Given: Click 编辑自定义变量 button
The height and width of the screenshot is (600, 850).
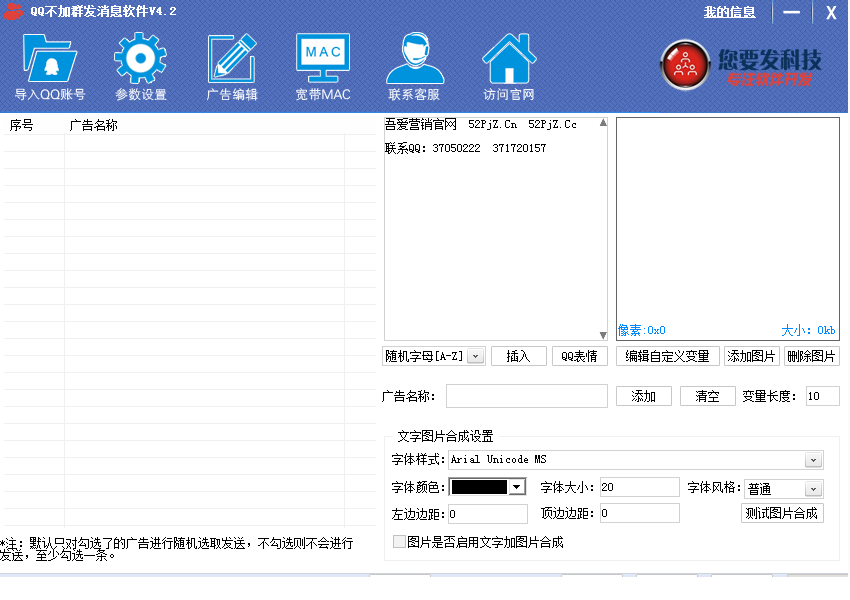Looking at the screenshot, I should 667,356.
